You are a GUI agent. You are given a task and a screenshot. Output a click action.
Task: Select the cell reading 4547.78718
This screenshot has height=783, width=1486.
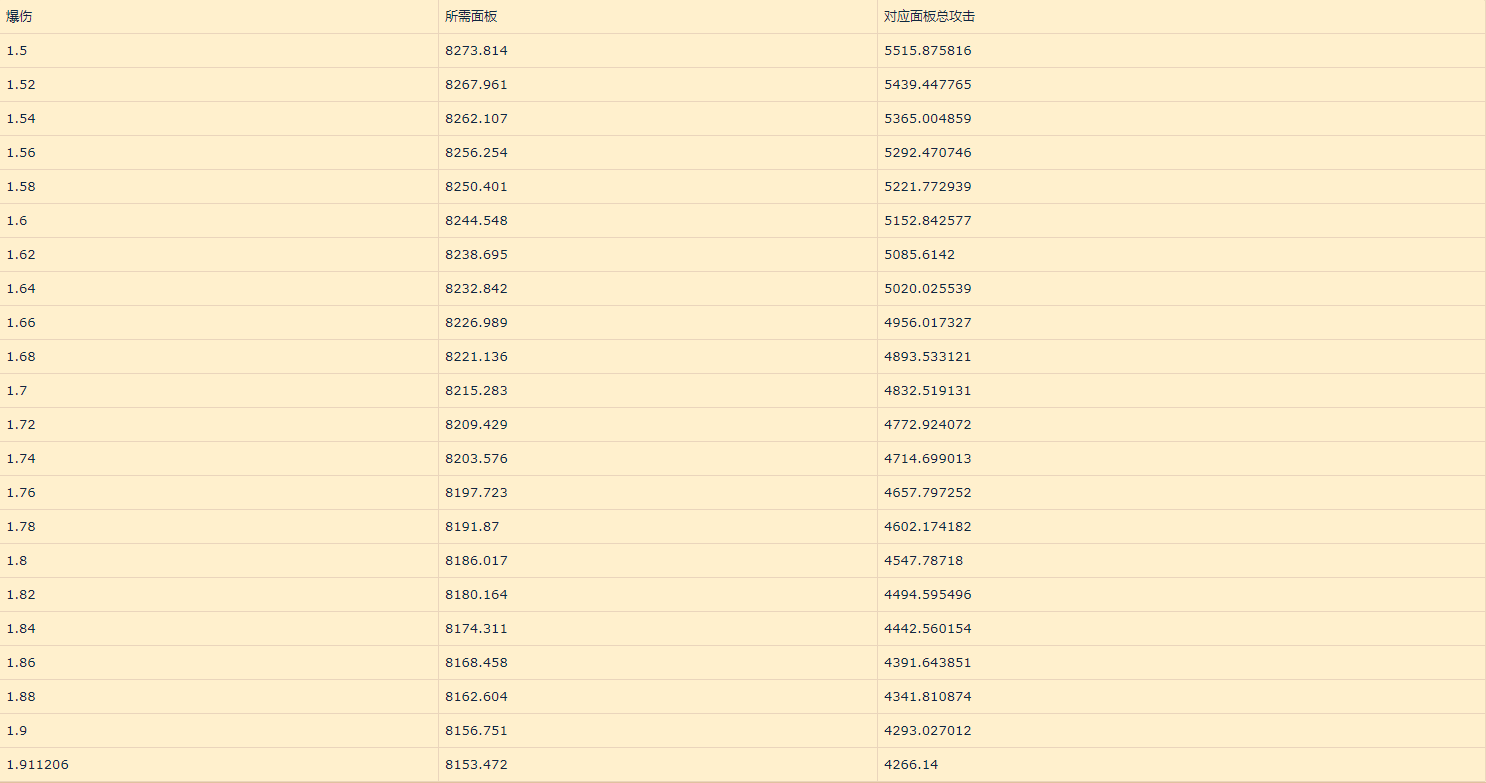point(1182,560)
